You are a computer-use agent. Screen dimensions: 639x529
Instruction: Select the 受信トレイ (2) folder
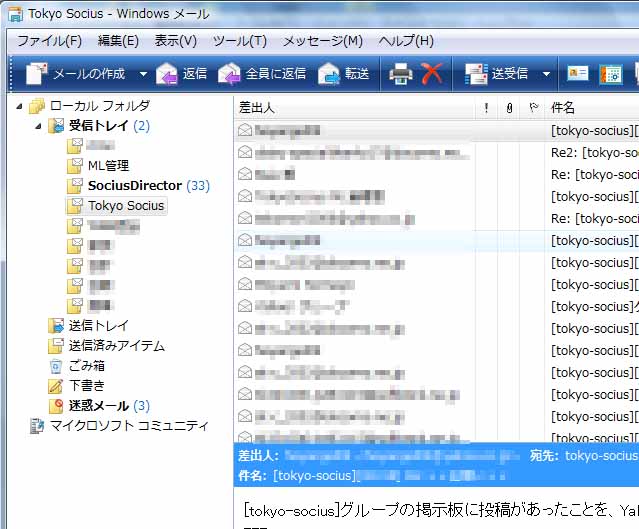[x=109, y=126]
